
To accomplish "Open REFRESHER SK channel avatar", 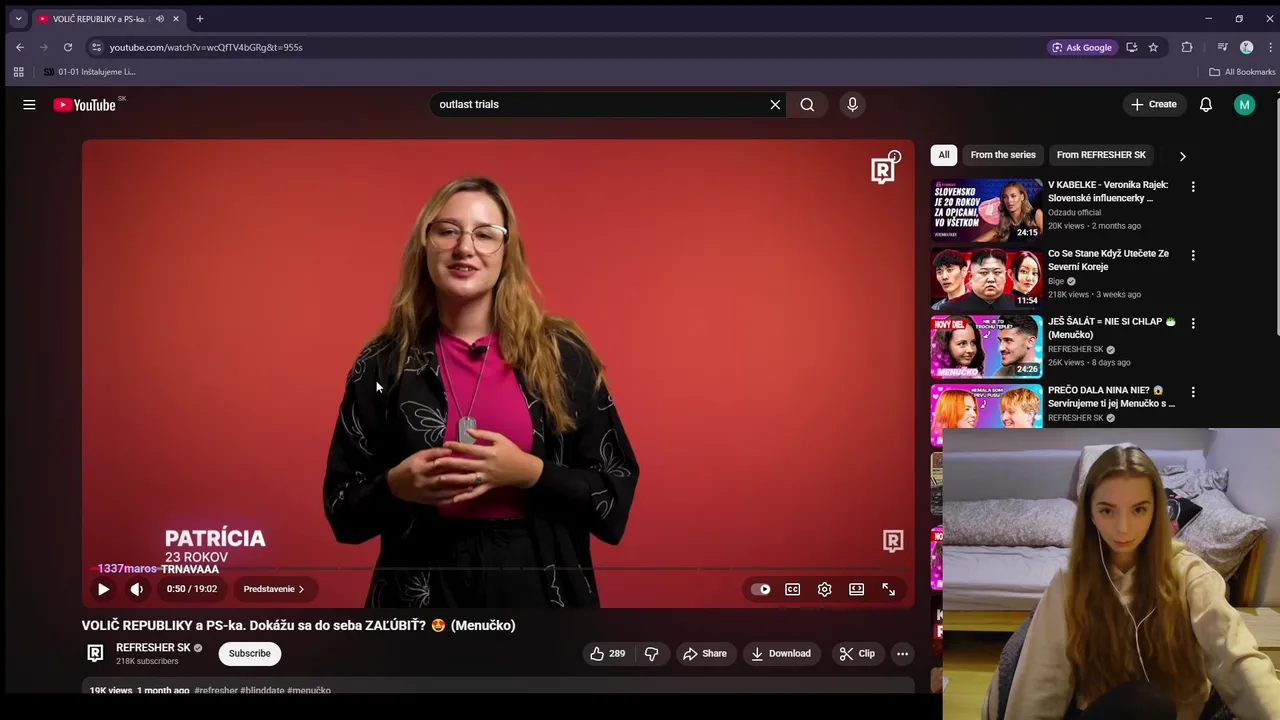I will tap(95, 653).
